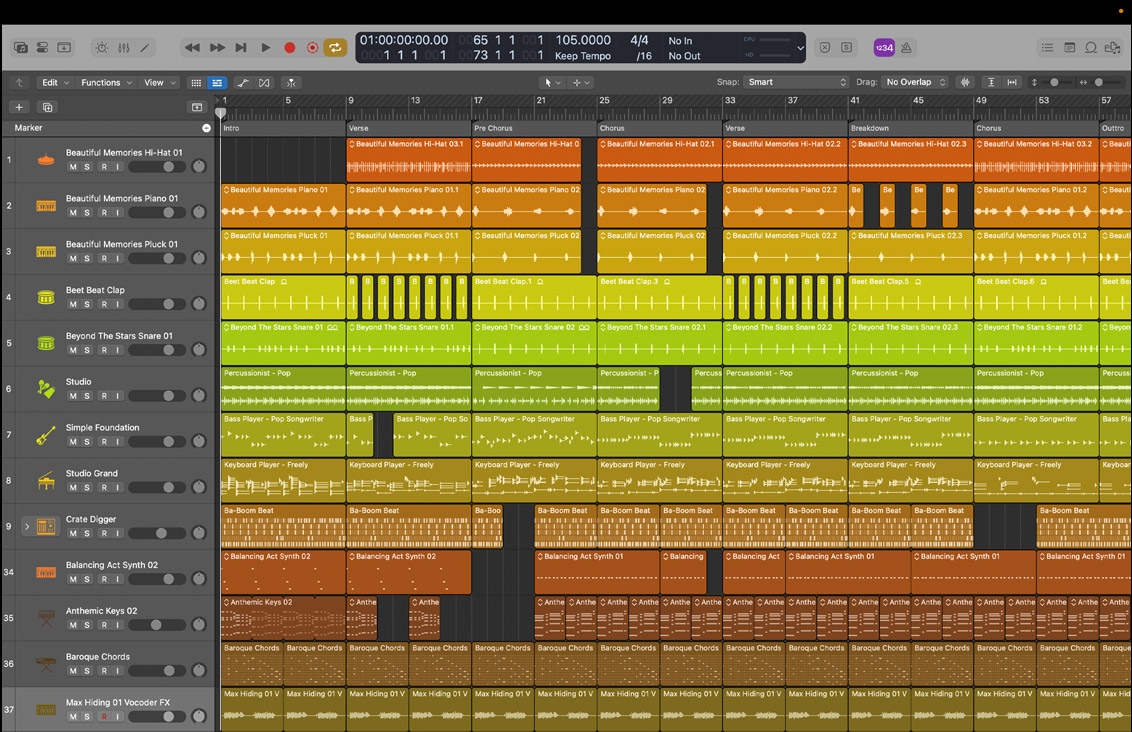Open the Note Pads panel

(1069, 48)
